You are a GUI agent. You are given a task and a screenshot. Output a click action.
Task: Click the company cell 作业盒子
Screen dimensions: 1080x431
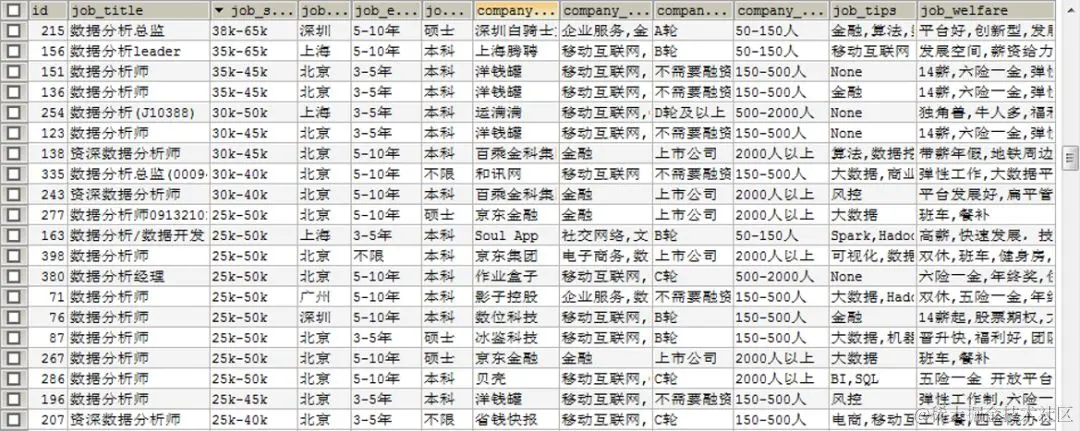[x=517, y=277]
